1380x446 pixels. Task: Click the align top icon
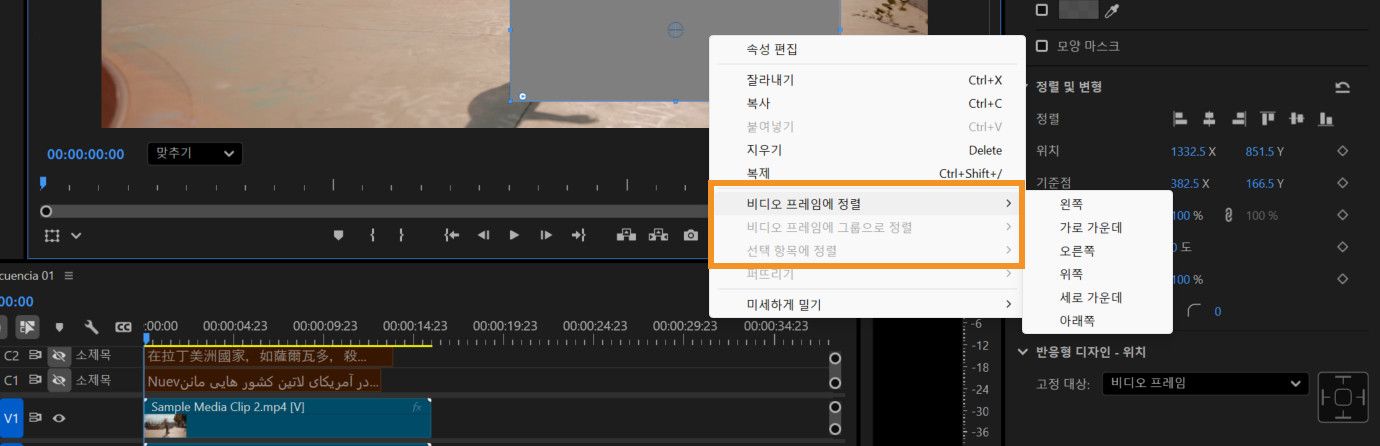[1268, 119]
